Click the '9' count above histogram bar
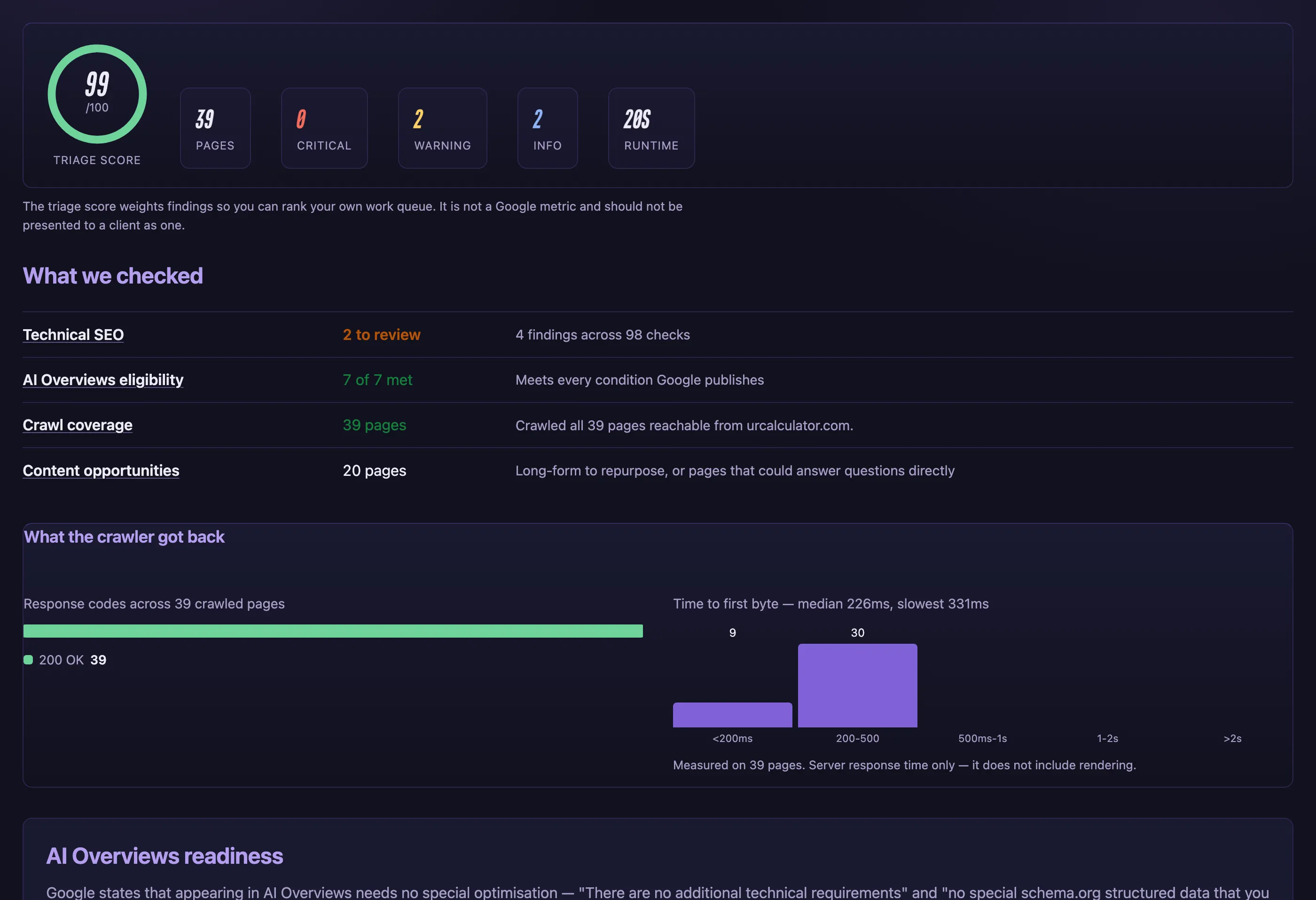Image resolution: width=1316 pixels, height=900 pixels. point(732,632)
